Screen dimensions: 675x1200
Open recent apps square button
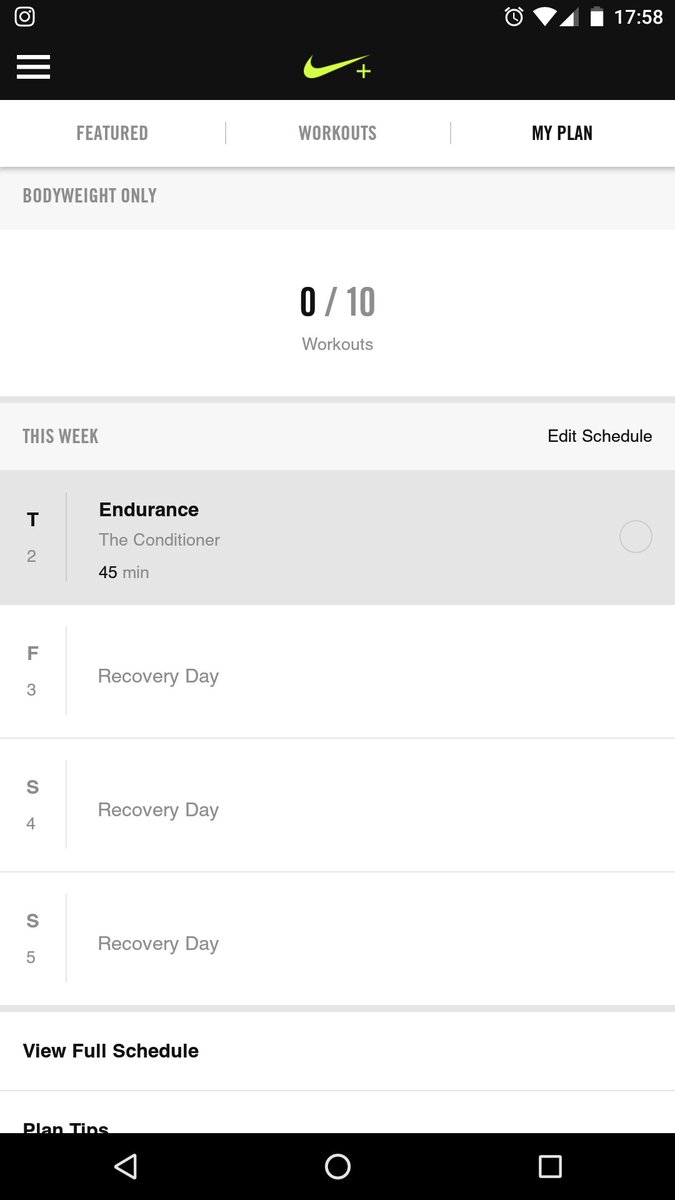pos(550,1166)
